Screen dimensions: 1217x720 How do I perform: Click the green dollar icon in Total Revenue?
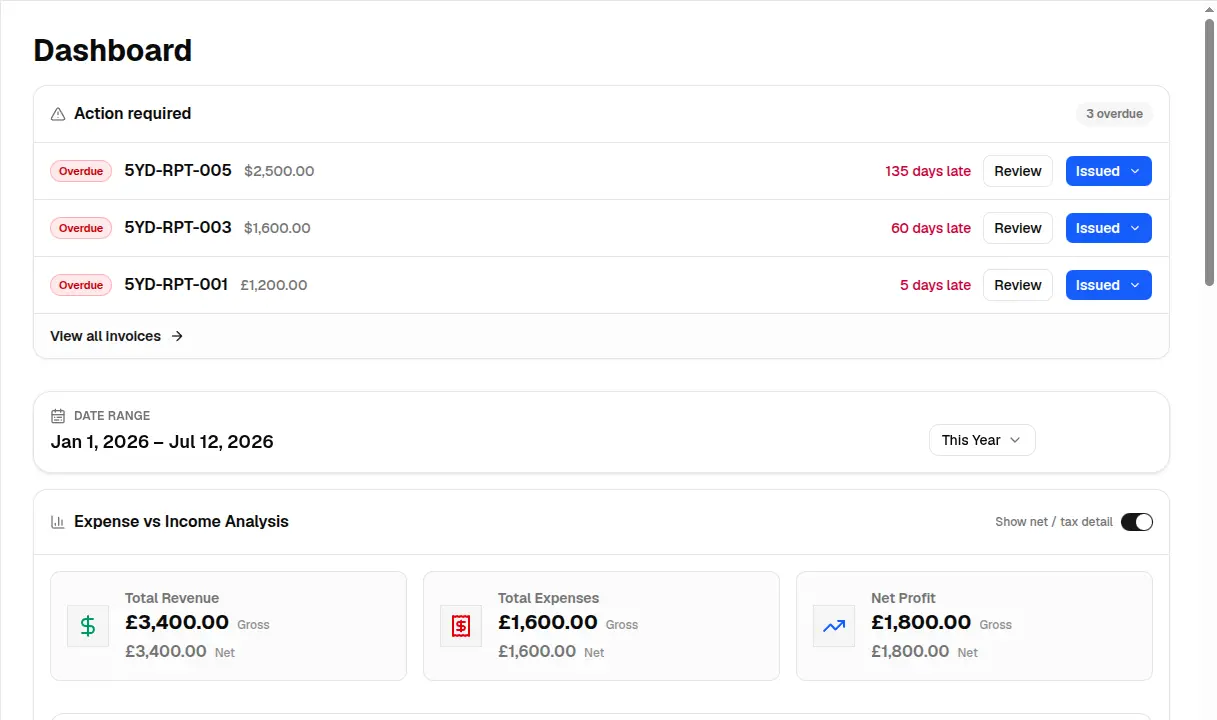coord(88,626)
